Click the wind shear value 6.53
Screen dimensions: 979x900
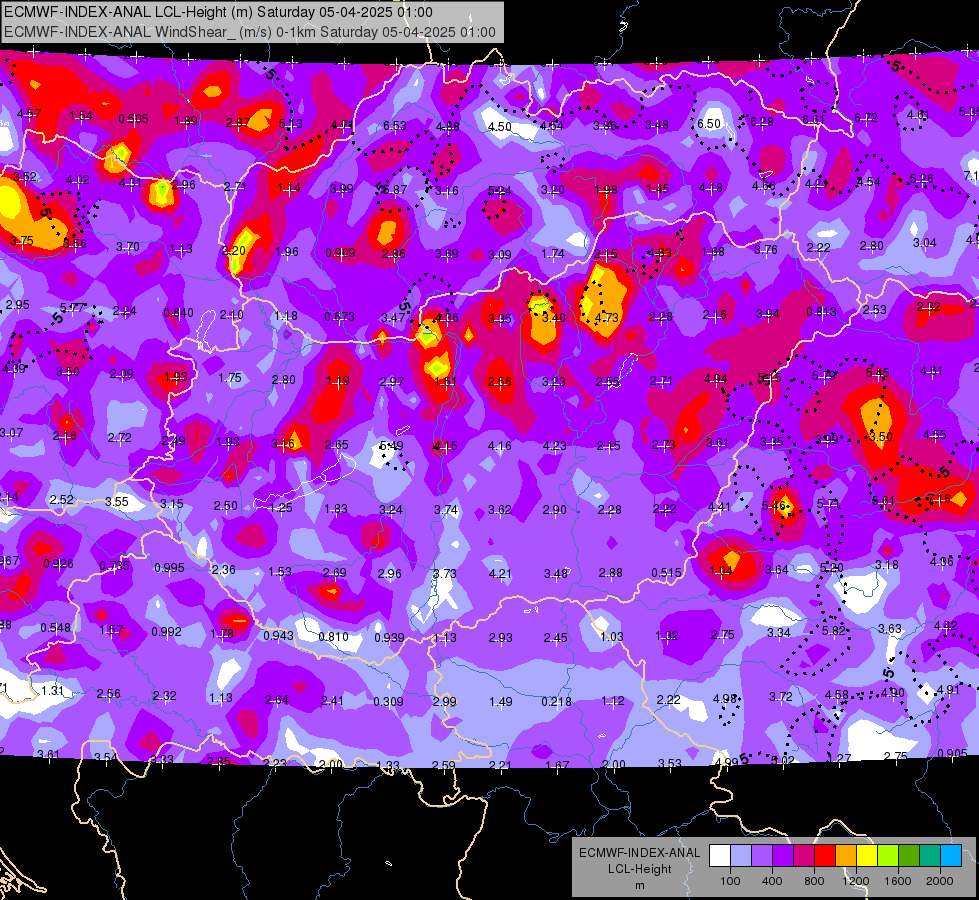click(x=395, y=126)
